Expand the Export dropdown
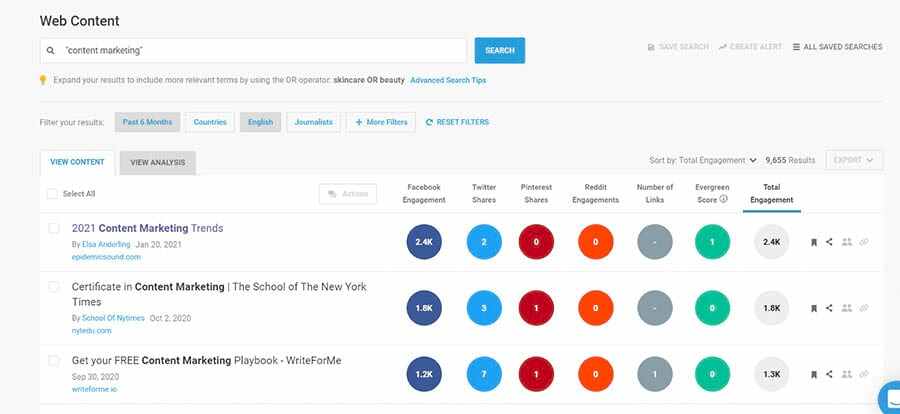 click(x=854, y=160)
